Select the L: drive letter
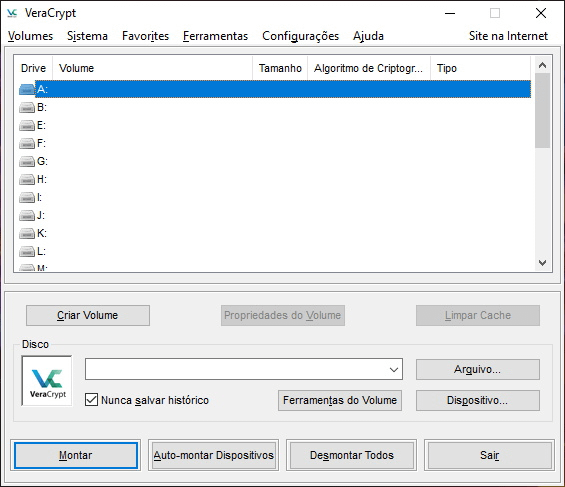 point(41,251)
